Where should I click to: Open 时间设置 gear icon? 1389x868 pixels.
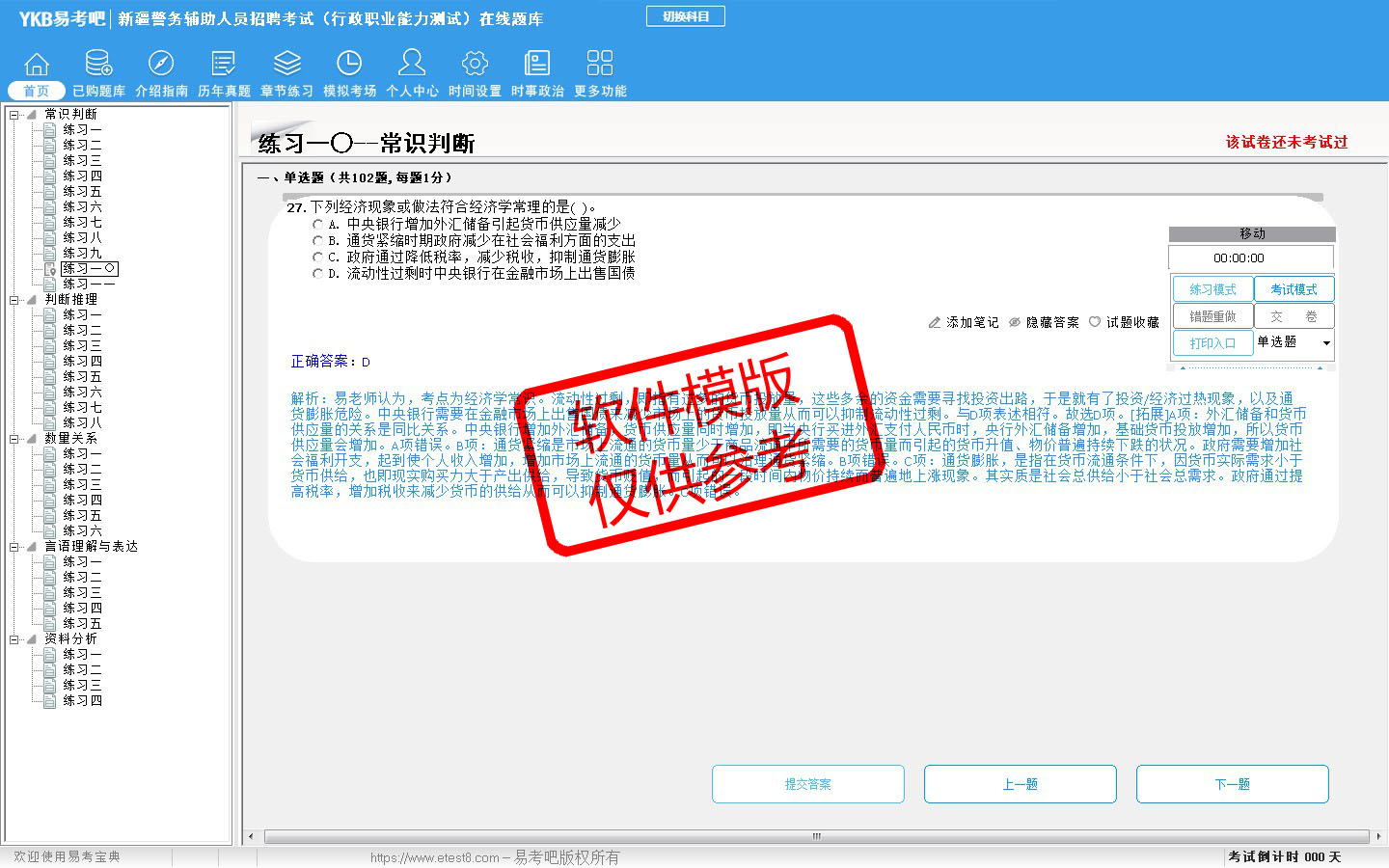click(475, 65)
